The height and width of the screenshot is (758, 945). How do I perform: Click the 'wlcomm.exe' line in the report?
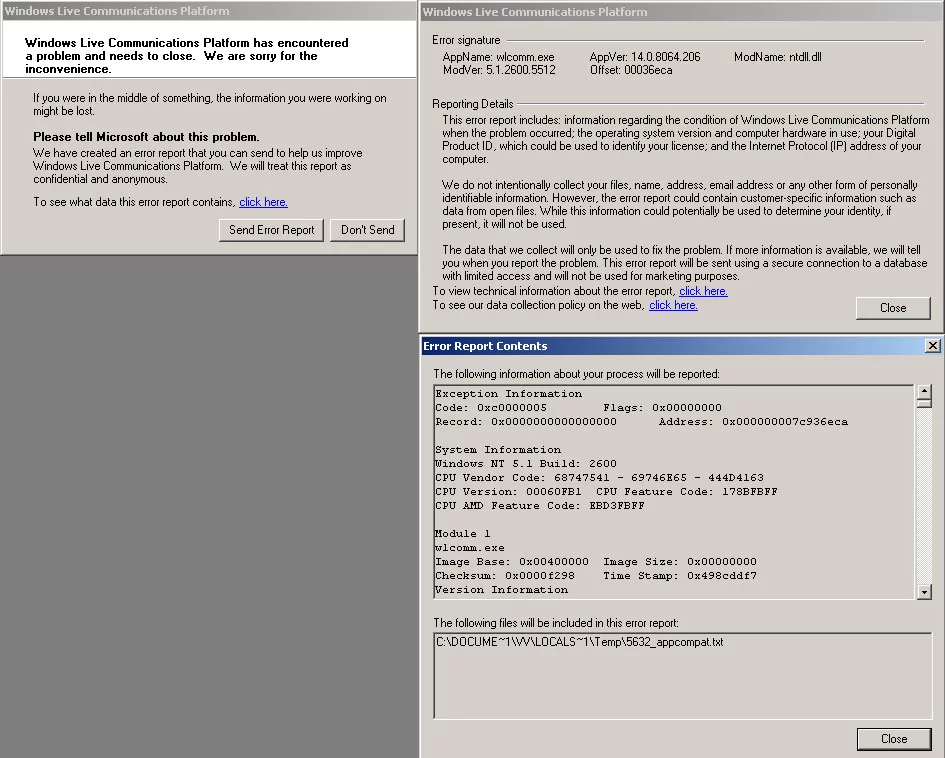[470, 548]
